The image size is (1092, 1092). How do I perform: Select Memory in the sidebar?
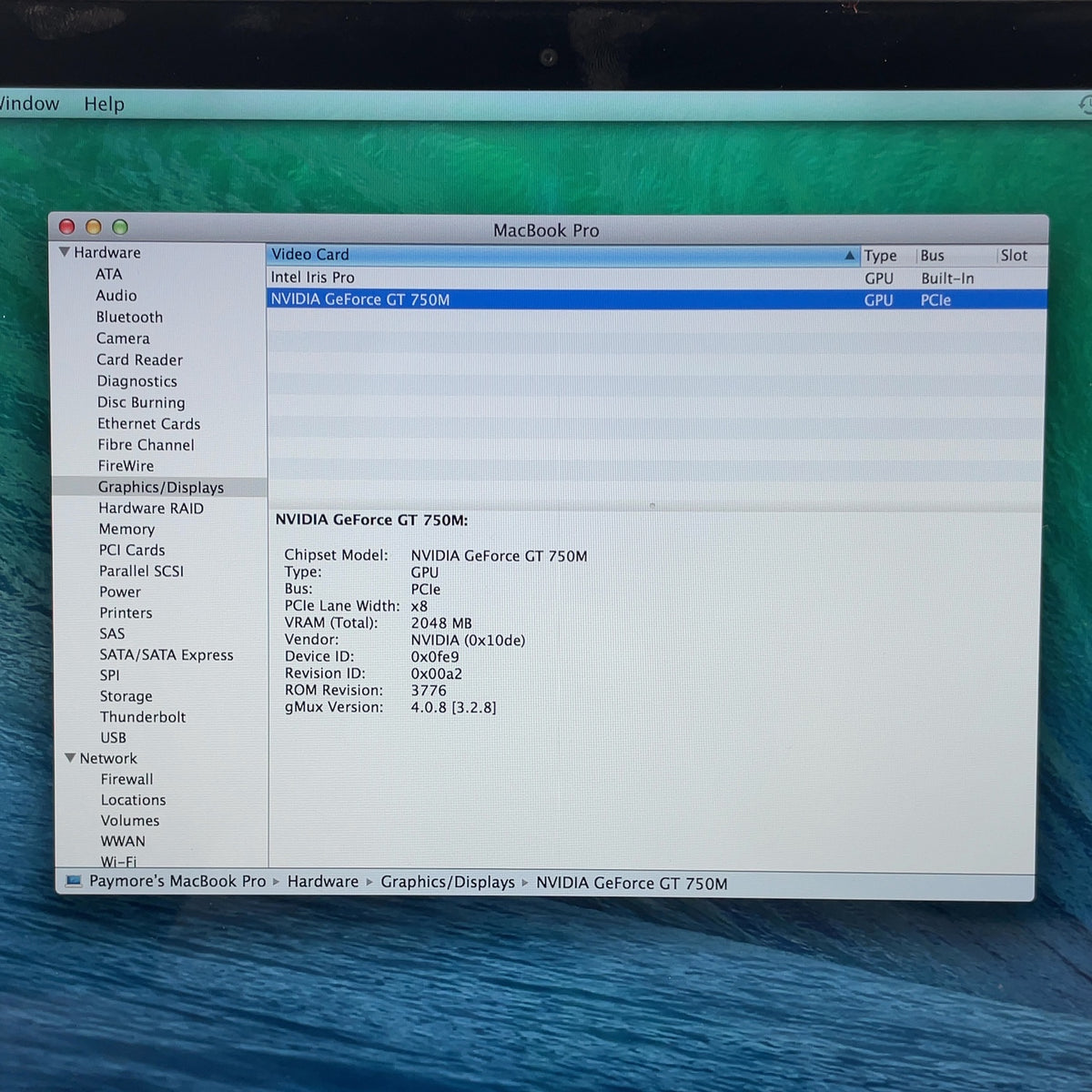[126, 529]
